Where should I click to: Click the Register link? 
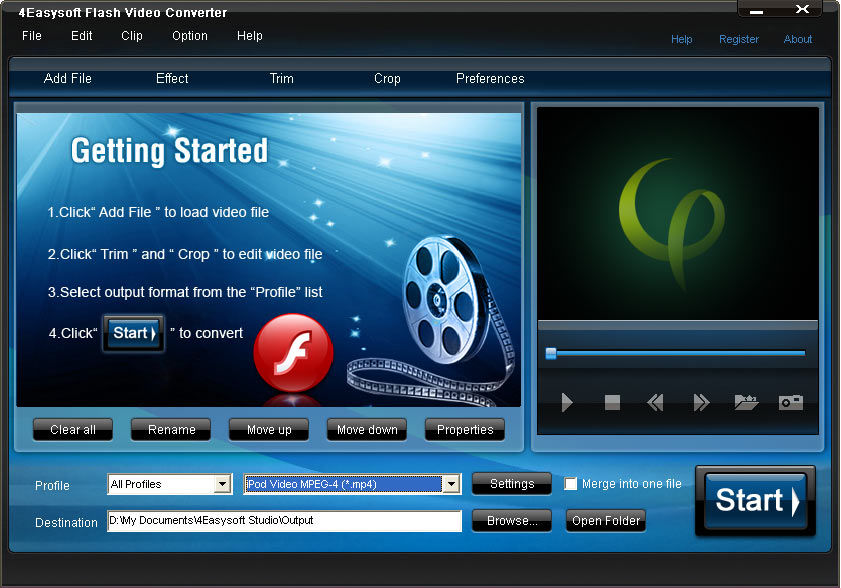point(739,39)
